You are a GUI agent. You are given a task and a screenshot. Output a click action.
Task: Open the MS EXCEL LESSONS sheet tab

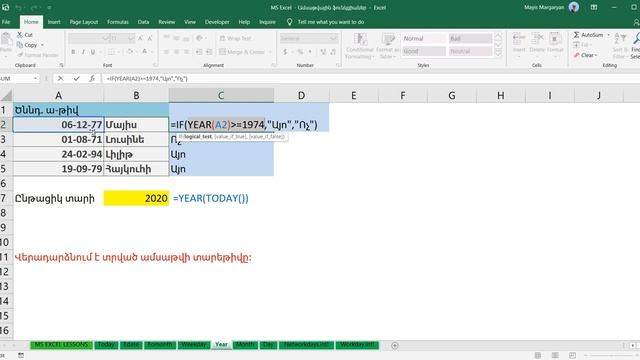click(61, 345)
